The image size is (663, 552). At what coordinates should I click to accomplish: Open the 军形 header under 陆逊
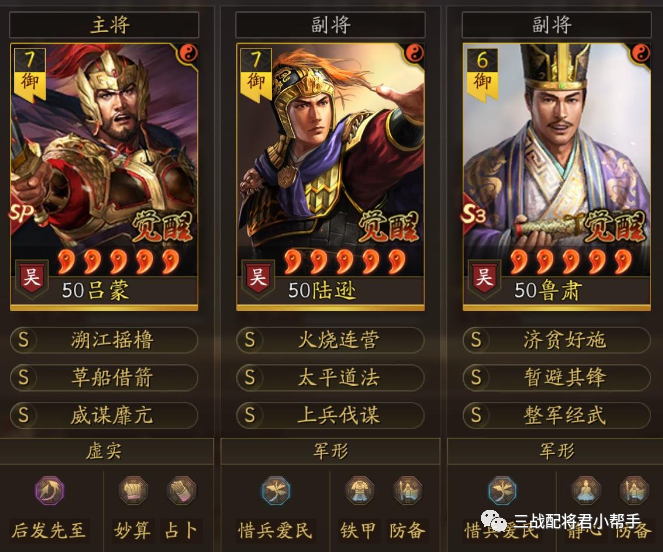pyautogui.click(x=330, y=451)
